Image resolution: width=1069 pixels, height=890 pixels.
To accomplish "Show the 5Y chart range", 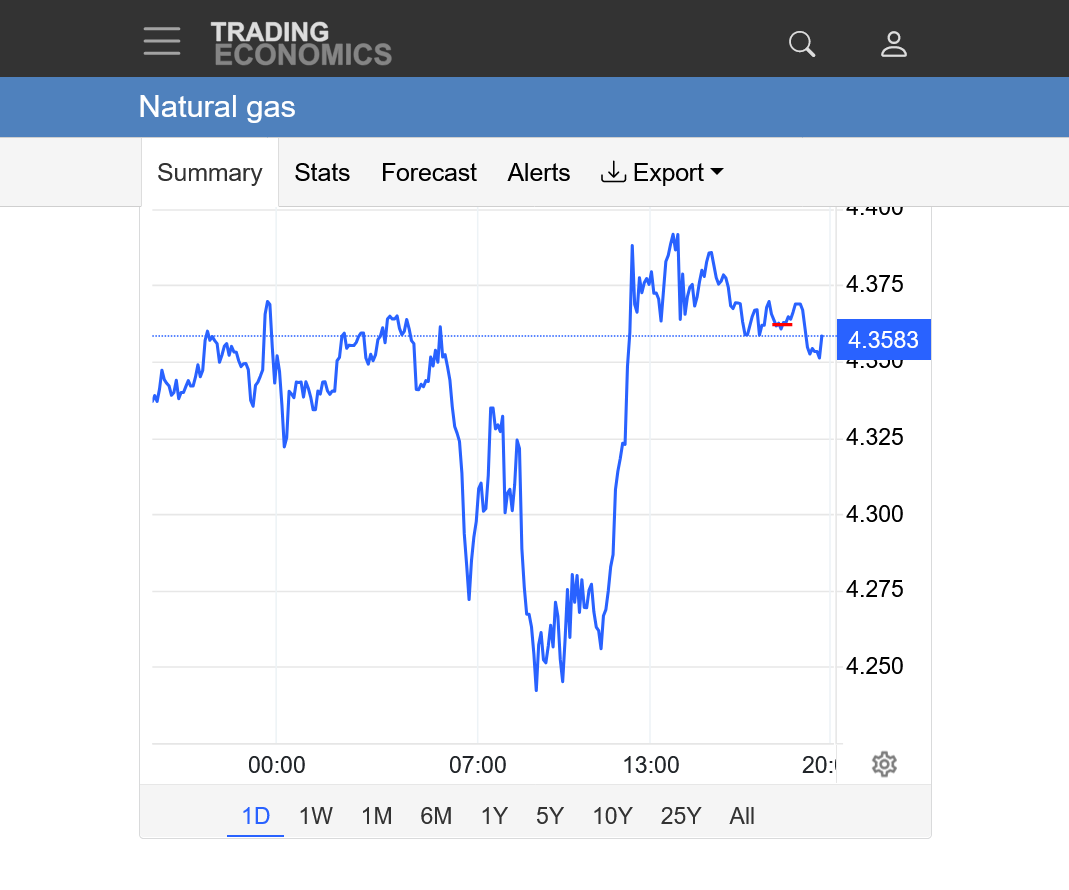I will click(550, 816).
